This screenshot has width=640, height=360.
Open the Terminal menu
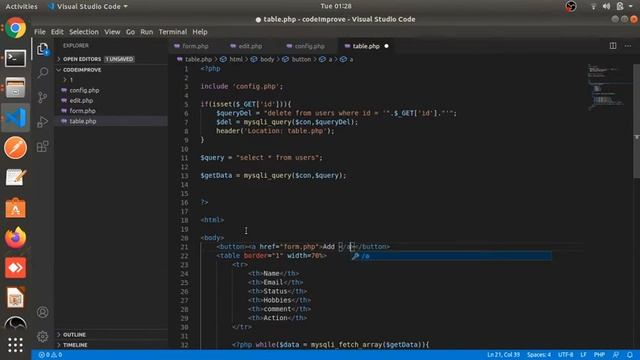(173, 32)
